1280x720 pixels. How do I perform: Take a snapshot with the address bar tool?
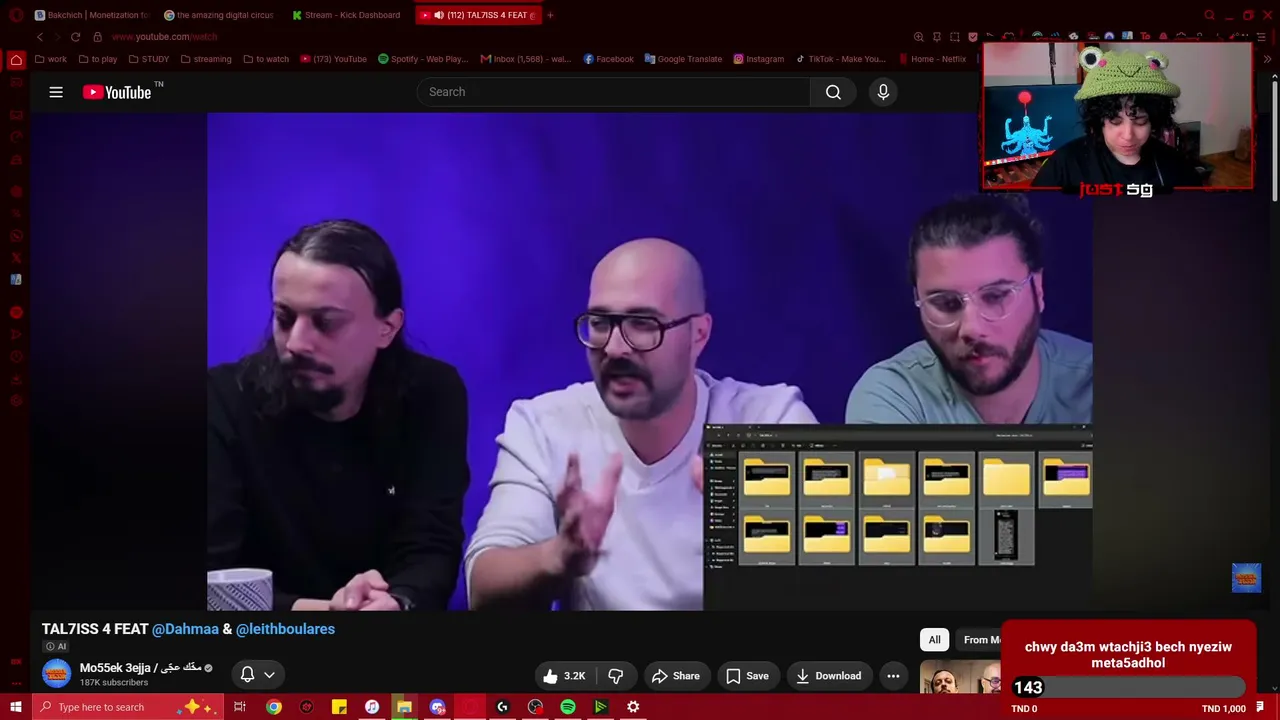point(954,37)
